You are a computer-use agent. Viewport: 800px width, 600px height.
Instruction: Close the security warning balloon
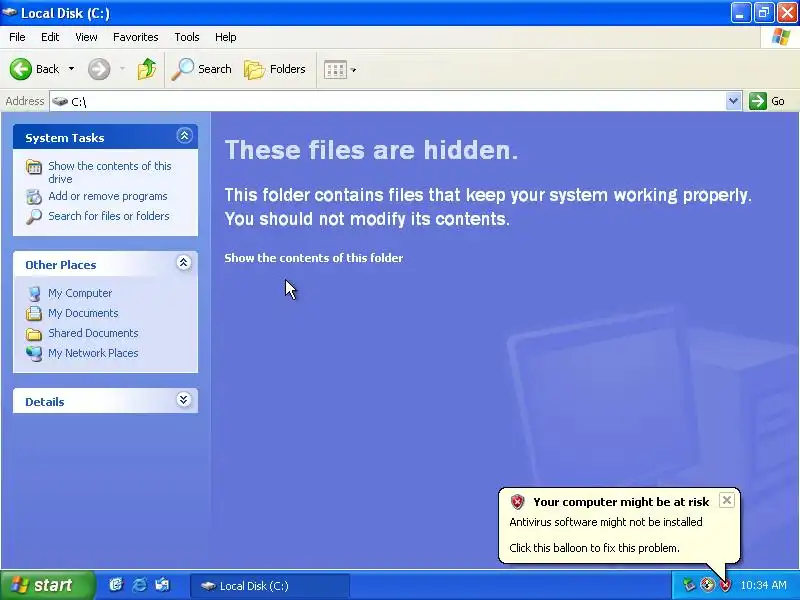727,500
